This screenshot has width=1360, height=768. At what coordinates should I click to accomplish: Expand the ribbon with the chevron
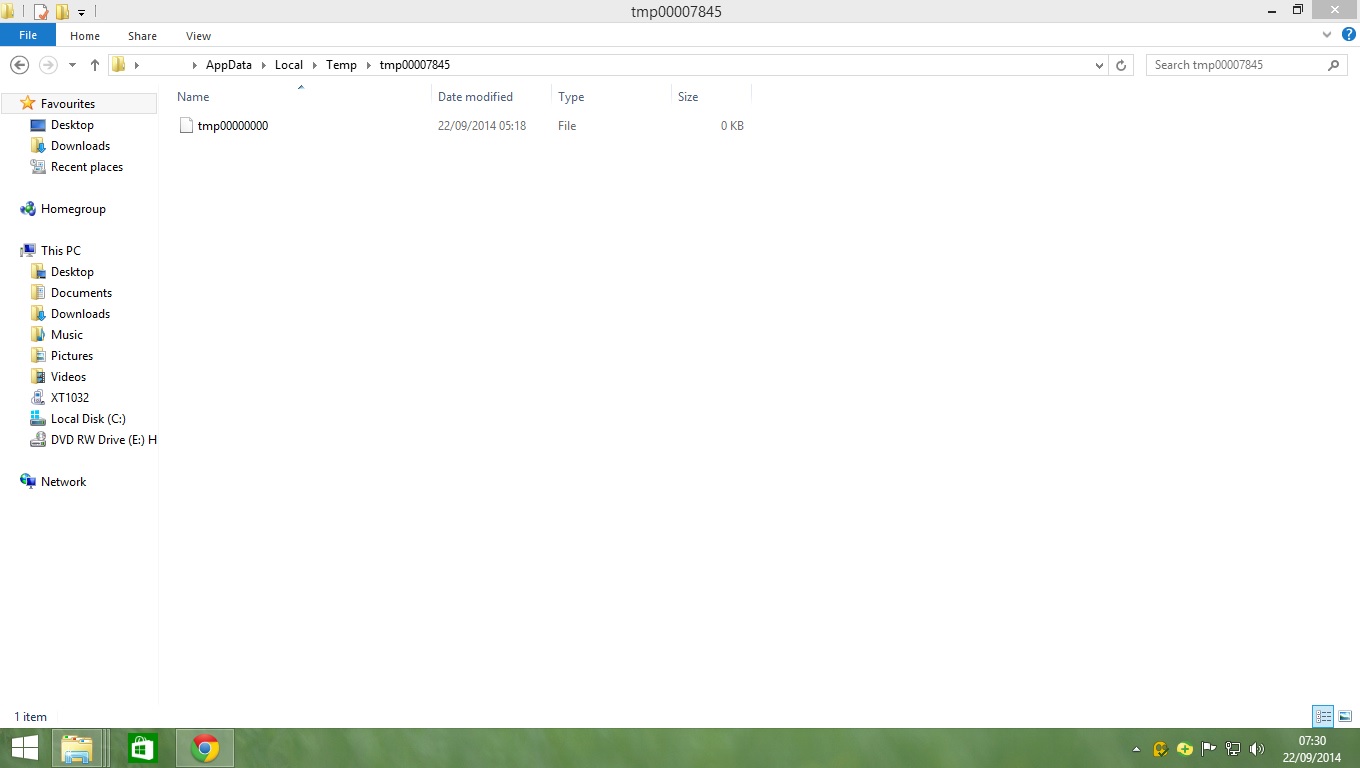click(1327, 35)
